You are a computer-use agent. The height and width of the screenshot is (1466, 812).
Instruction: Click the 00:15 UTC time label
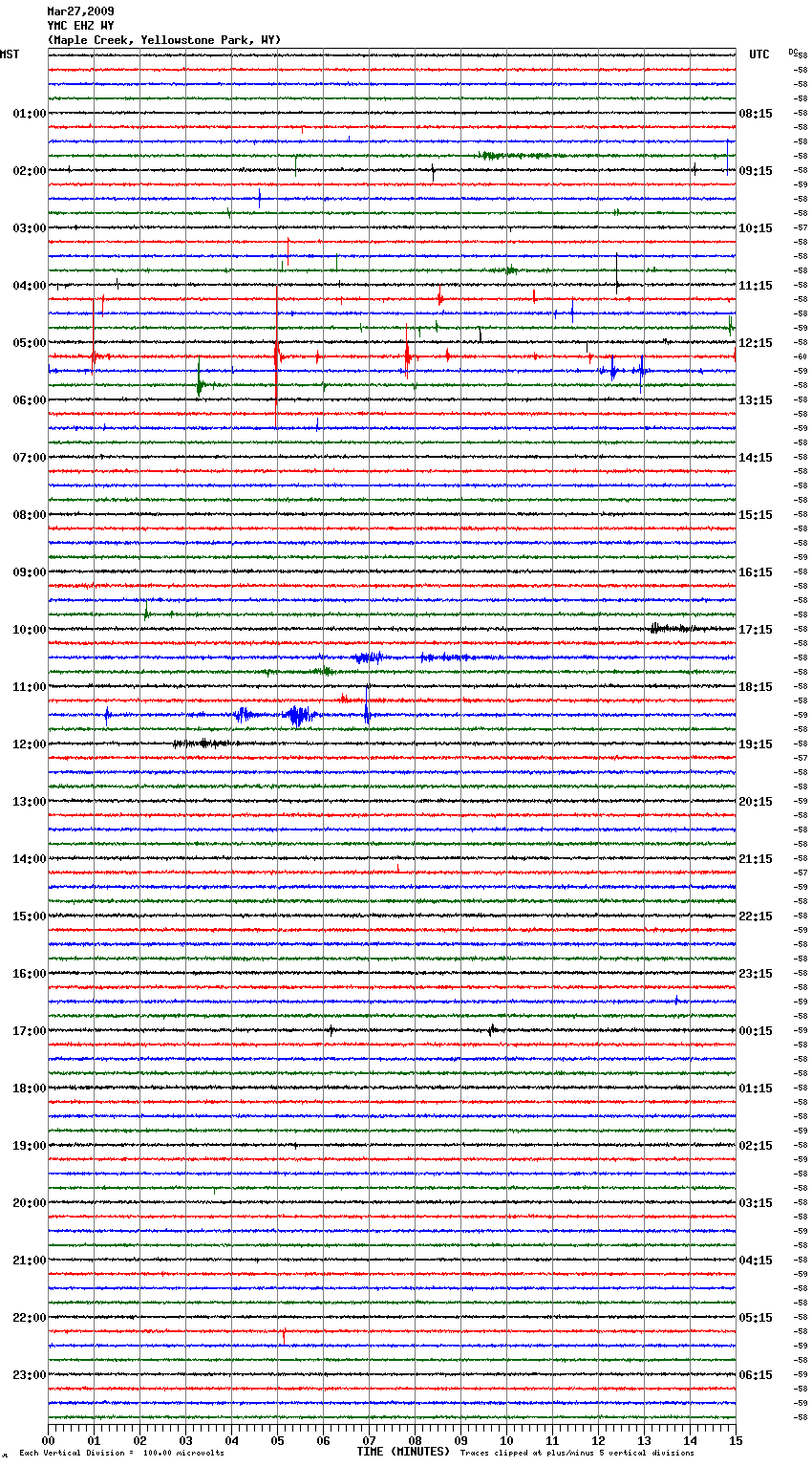click(756, 1031)
